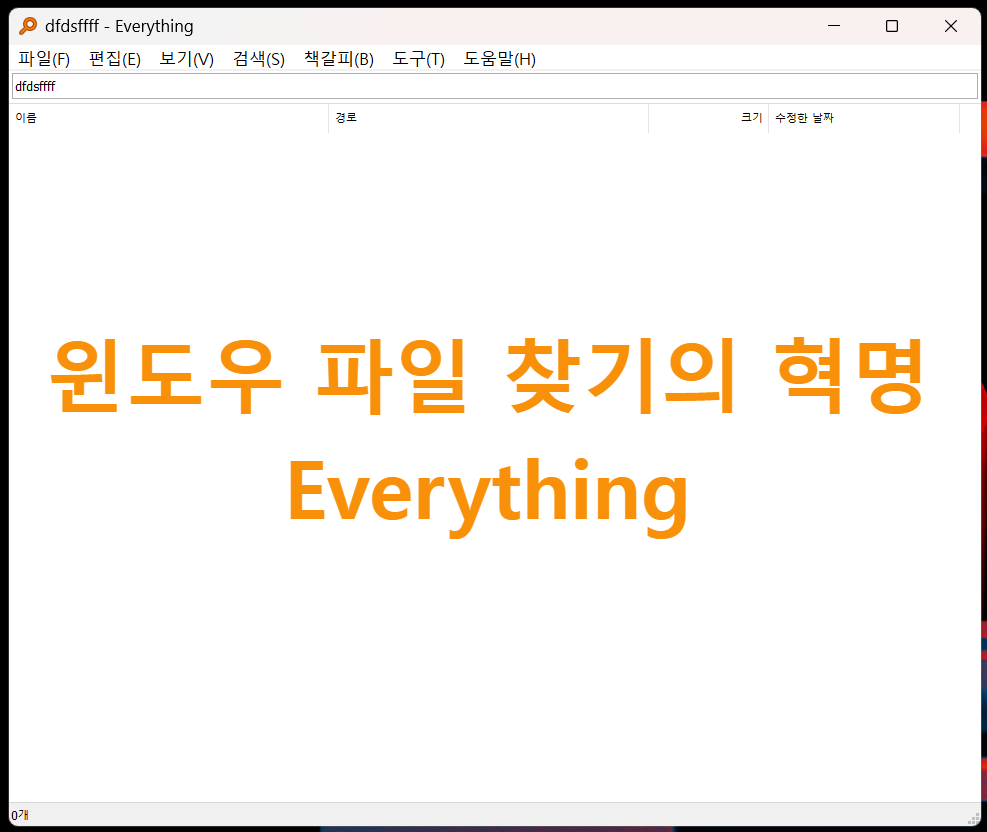987x832 pixels.
Task: Click the Everything magnifier icon in title bar
Action: point(28,26)
